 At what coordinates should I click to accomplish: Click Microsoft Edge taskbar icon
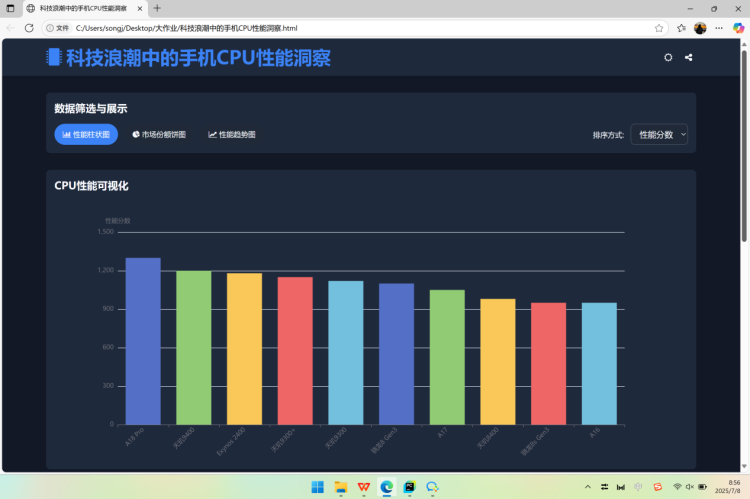coord(386,487)
